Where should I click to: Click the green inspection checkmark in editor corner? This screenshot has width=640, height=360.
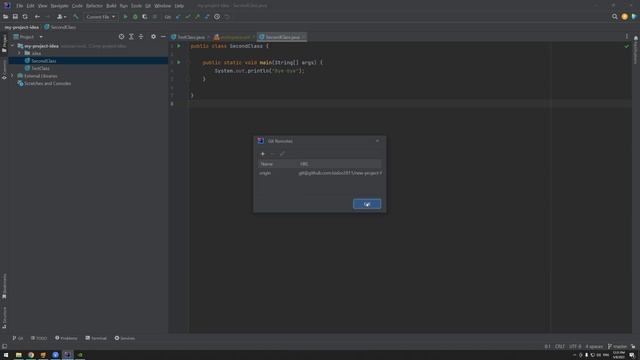point(627,46)
